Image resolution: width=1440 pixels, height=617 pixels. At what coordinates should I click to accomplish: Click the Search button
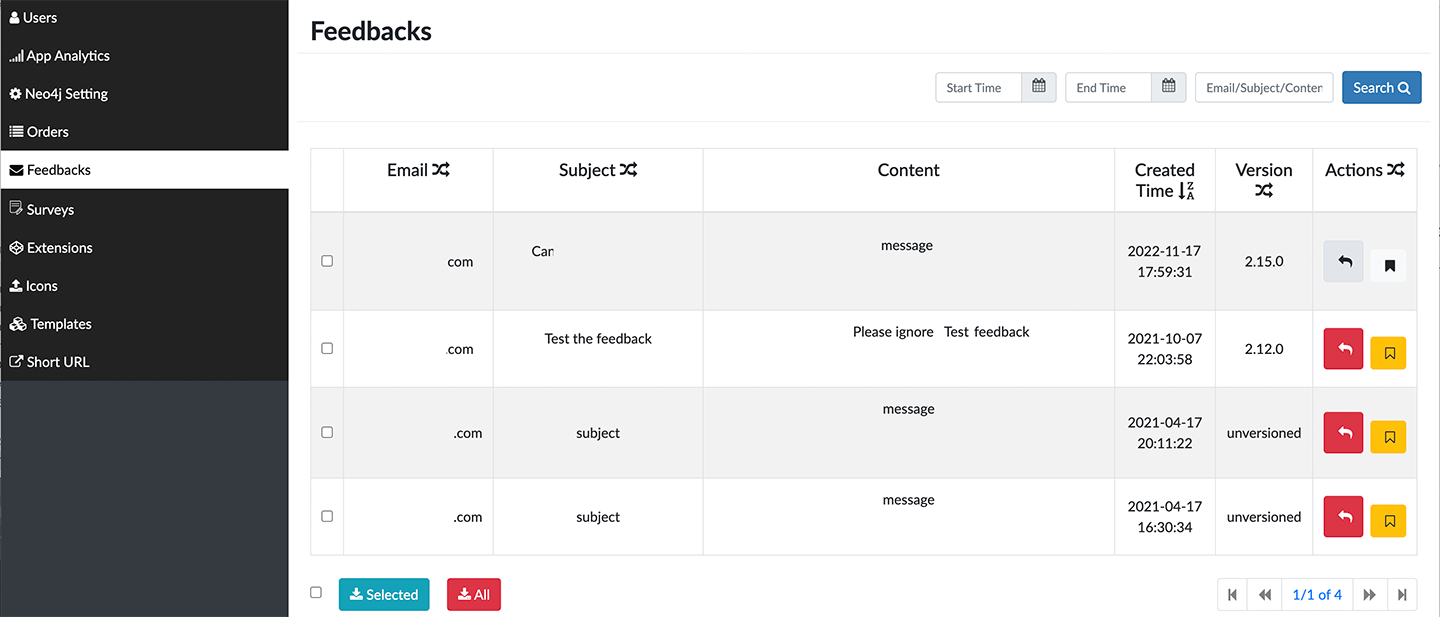[1381, 87]
